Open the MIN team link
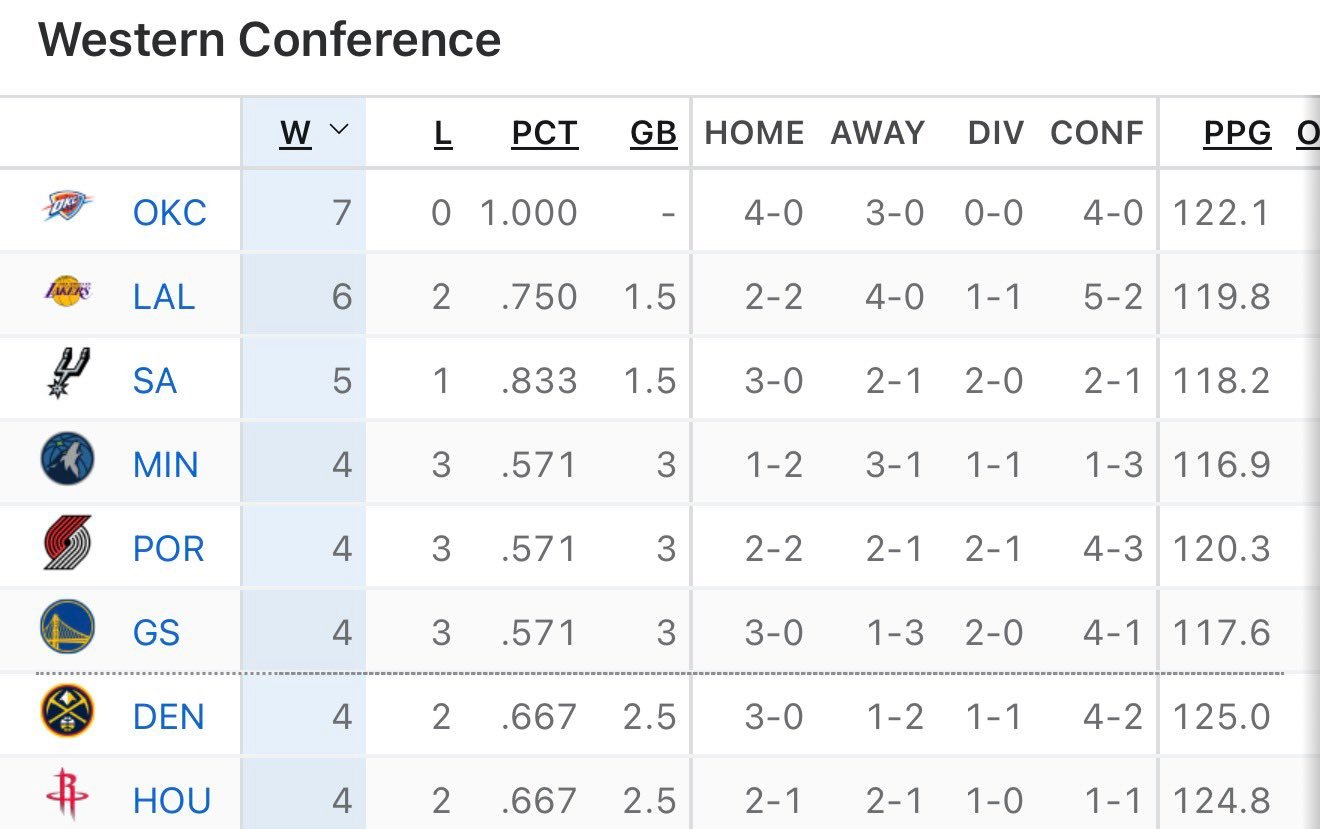The image size is (1320, 829). [166, 465]
